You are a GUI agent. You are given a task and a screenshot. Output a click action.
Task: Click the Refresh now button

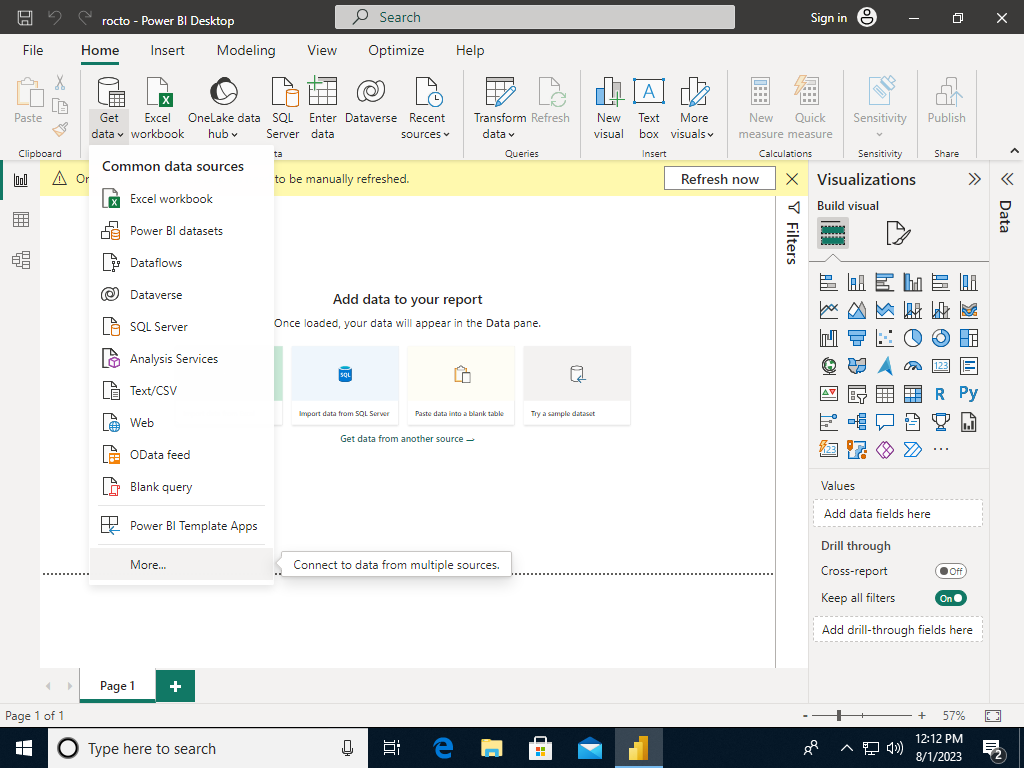tap(719, 178)
